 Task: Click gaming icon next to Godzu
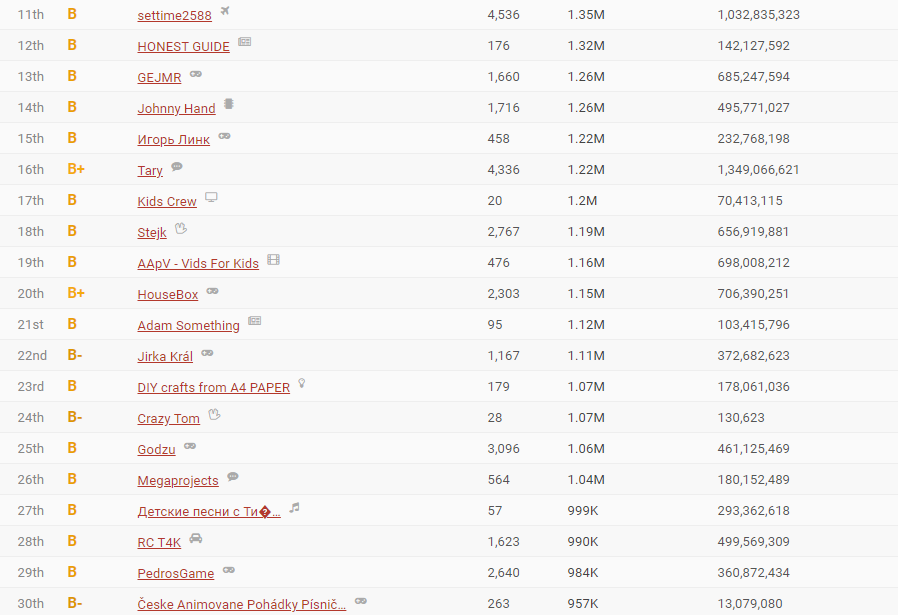(190, 446)
